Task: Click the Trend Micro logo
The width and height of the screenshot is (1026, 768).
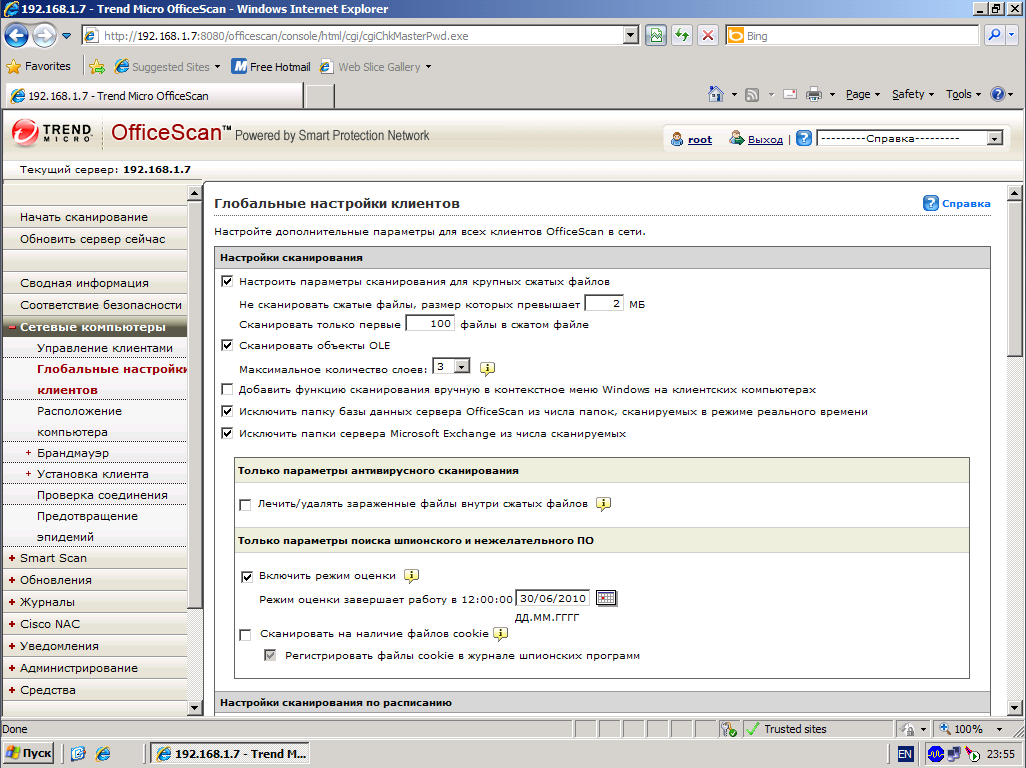Action: 51,133
